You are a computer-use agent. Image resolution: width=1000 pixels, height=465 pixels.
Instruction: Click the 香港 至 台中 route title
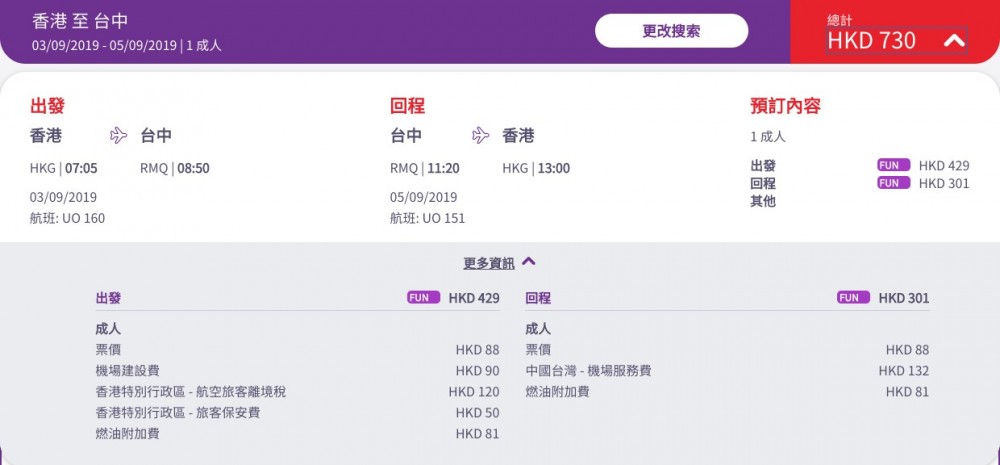(x=80, y=21)
